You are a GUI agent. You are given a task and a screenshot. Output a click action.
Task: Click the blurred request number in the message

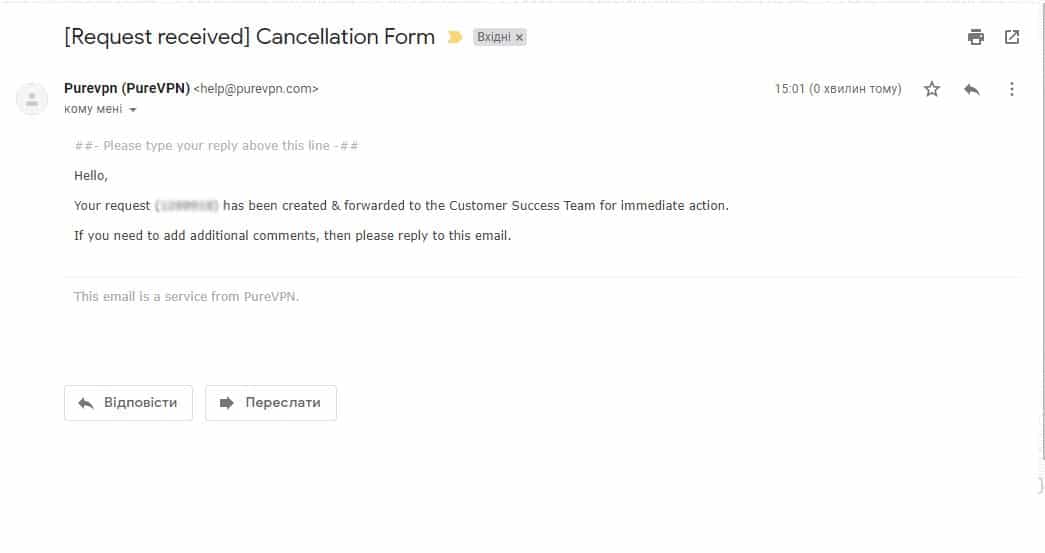click(x=187, y=206)
